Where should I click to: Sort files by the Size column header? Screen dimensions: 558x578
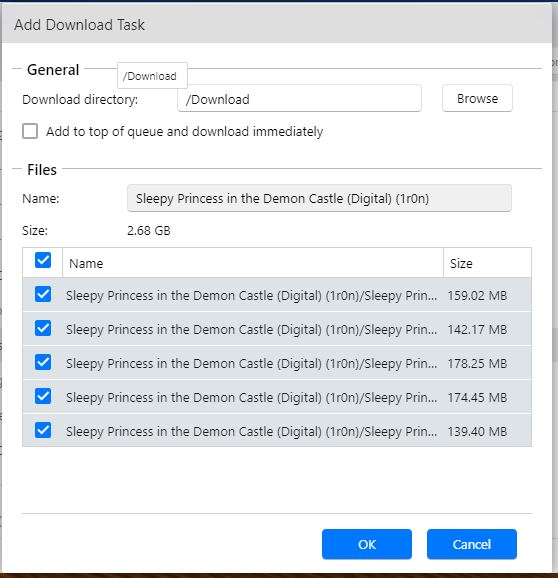click(487, 263)
